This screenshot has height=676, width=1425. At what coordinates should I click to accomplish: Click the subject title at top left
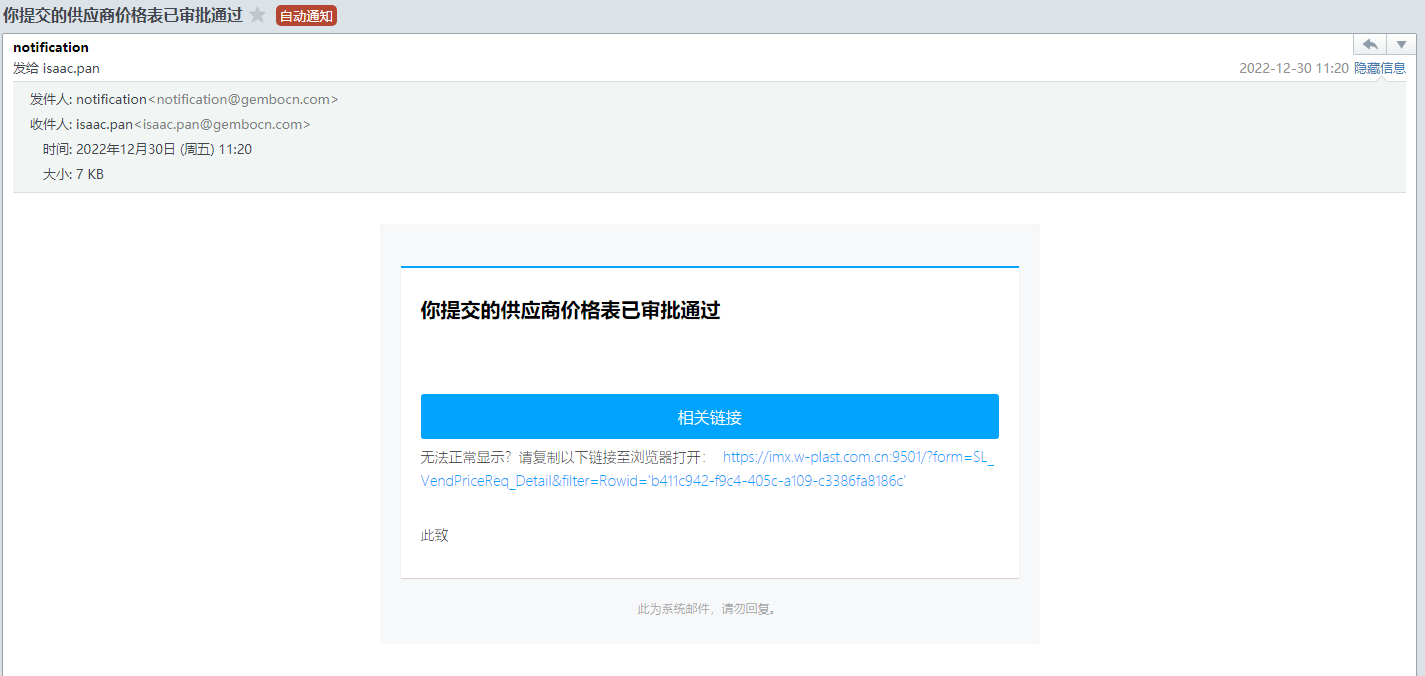(123, 15)
